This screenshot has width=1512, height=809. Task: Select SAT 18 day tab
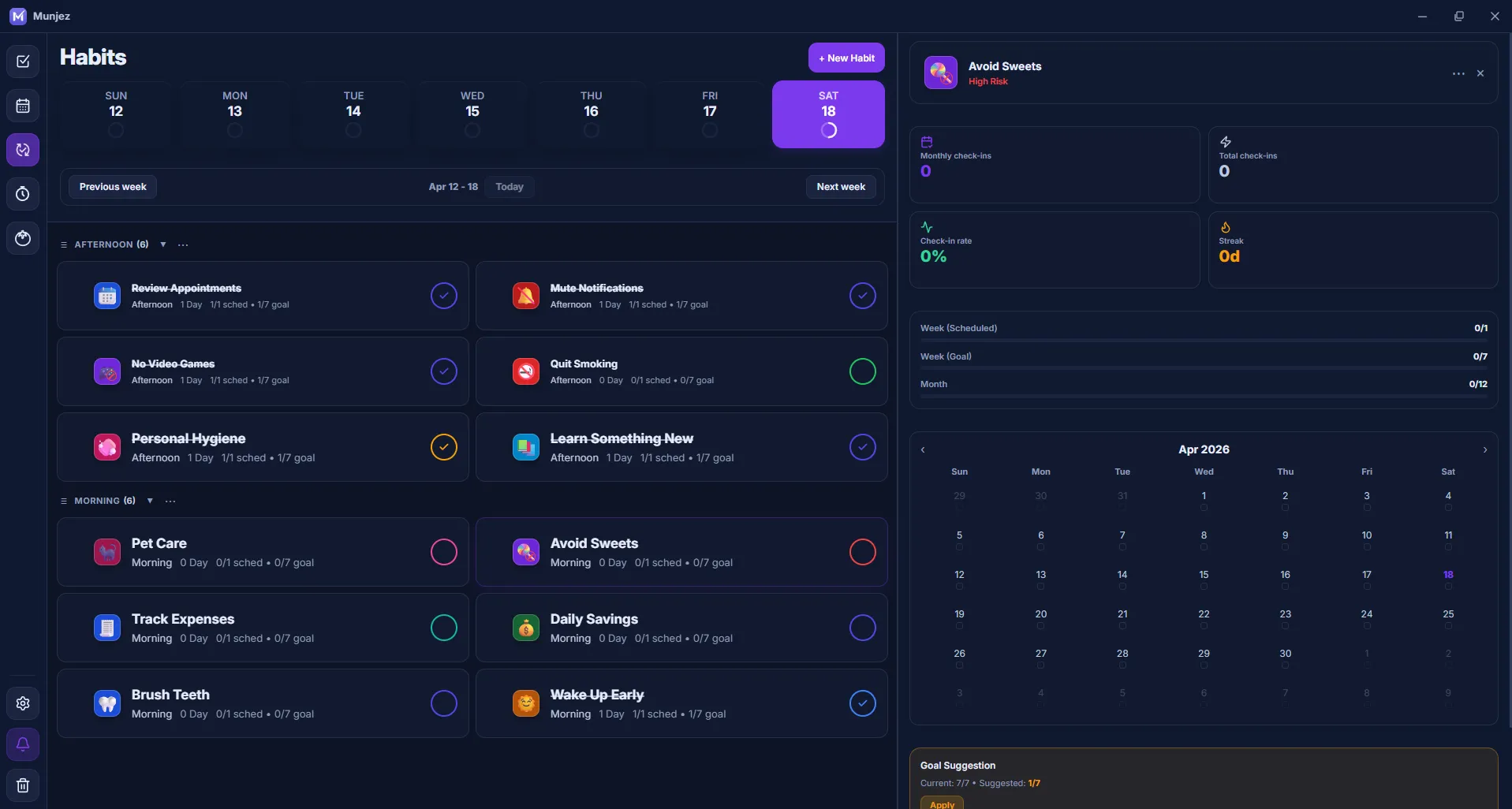coord(828,114)
